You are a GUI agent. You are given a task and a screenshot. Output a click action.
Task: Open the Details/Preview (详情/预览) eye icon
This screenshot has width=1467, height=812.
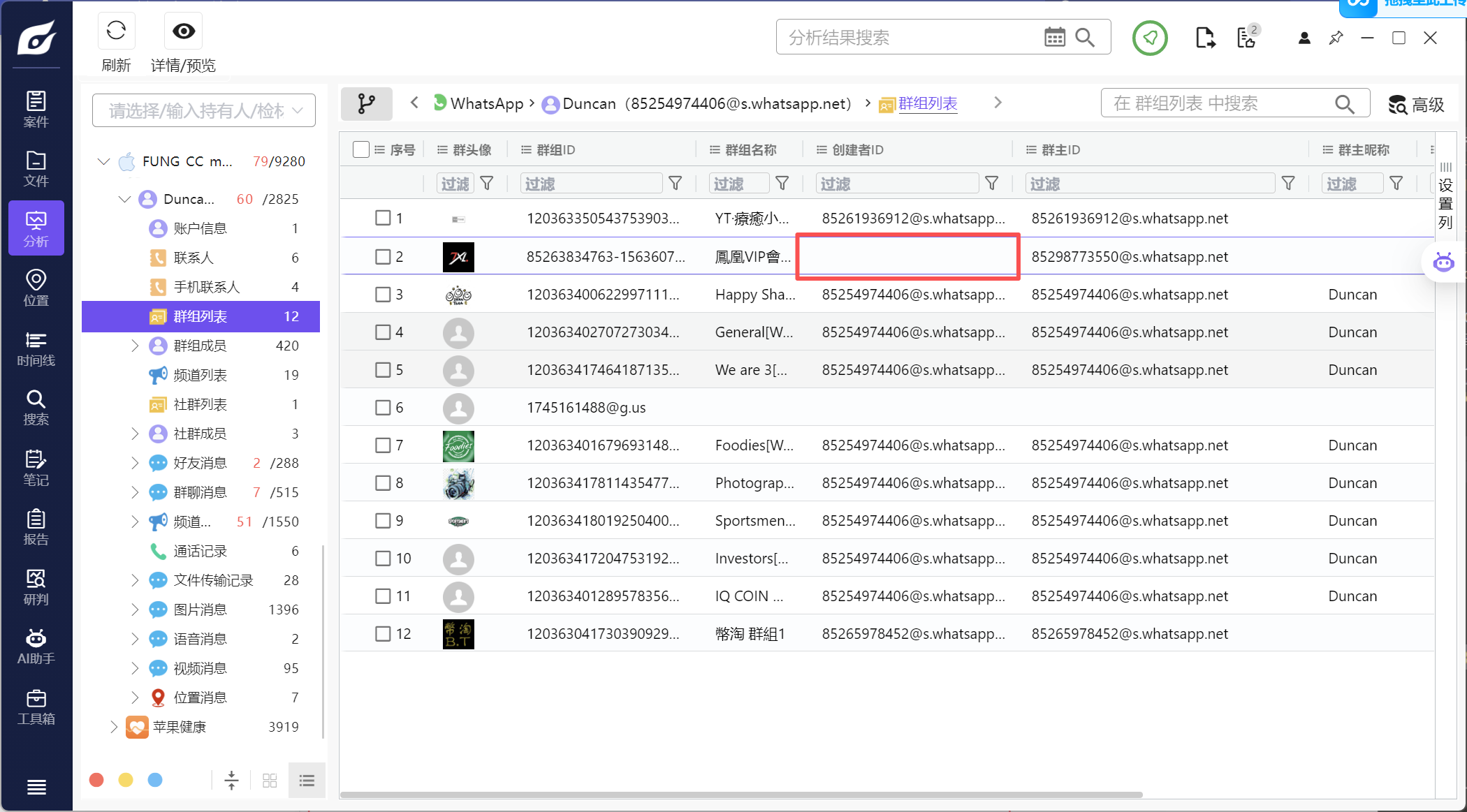point(184,31)
